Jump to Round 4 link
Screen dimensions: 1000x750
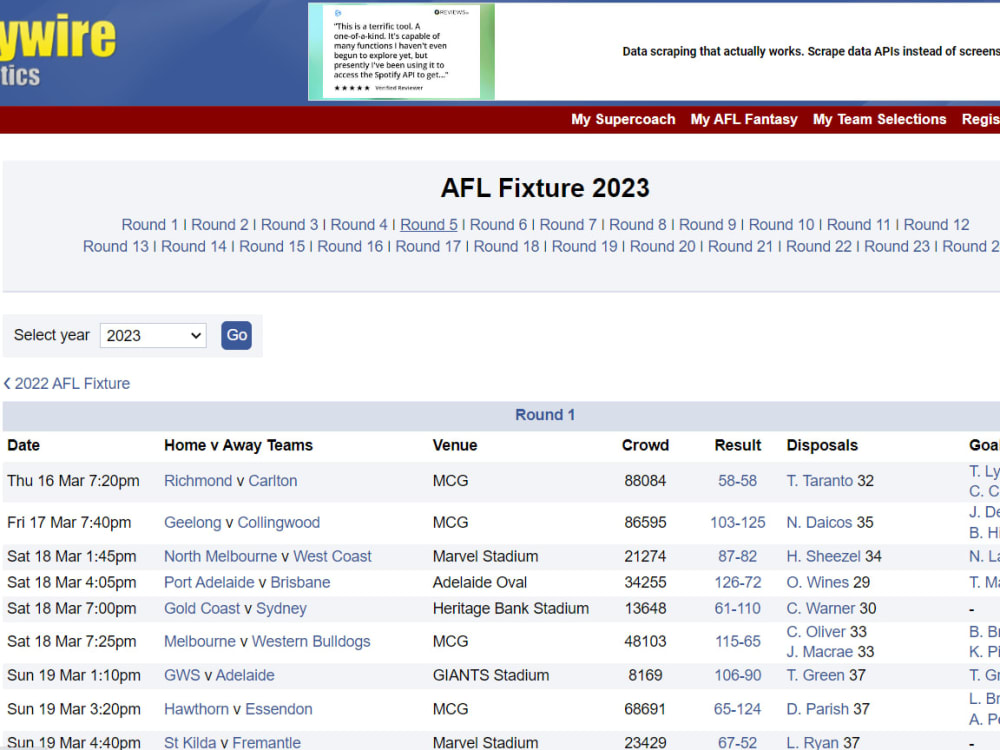click(359, 224)
